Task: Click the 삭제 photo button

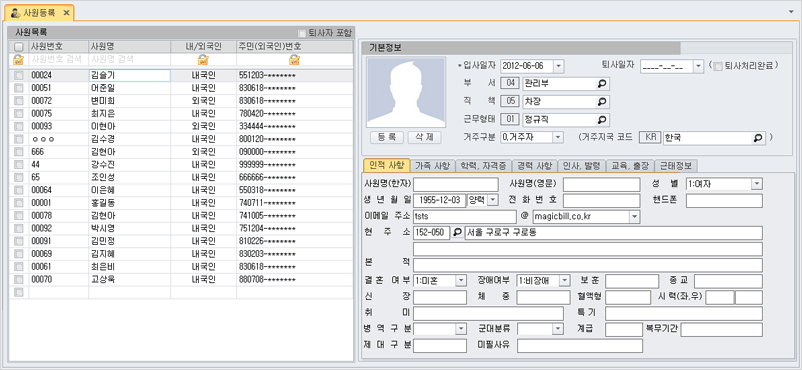Action: click(x=425, y=137)
